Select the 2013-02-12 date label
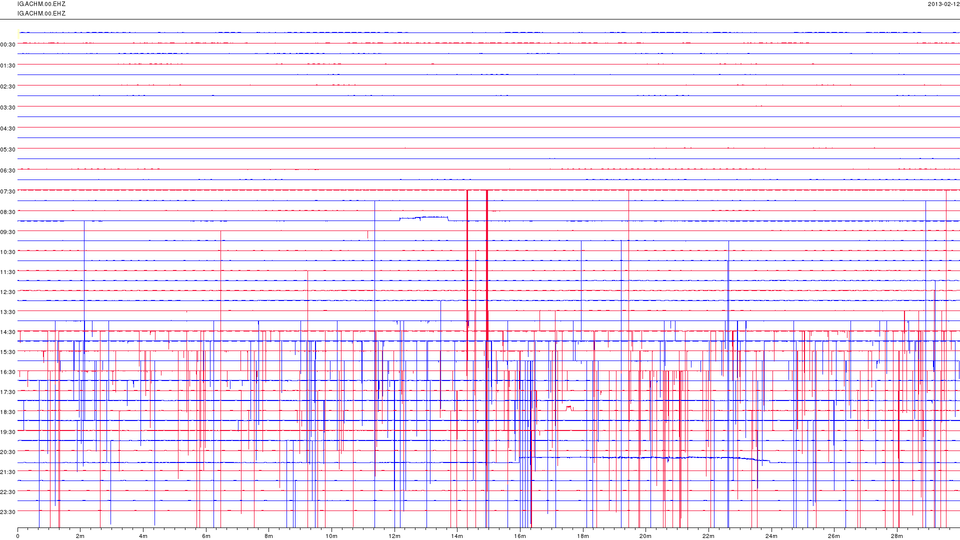This screenshot has width=960, height=540. click(943, 4)
